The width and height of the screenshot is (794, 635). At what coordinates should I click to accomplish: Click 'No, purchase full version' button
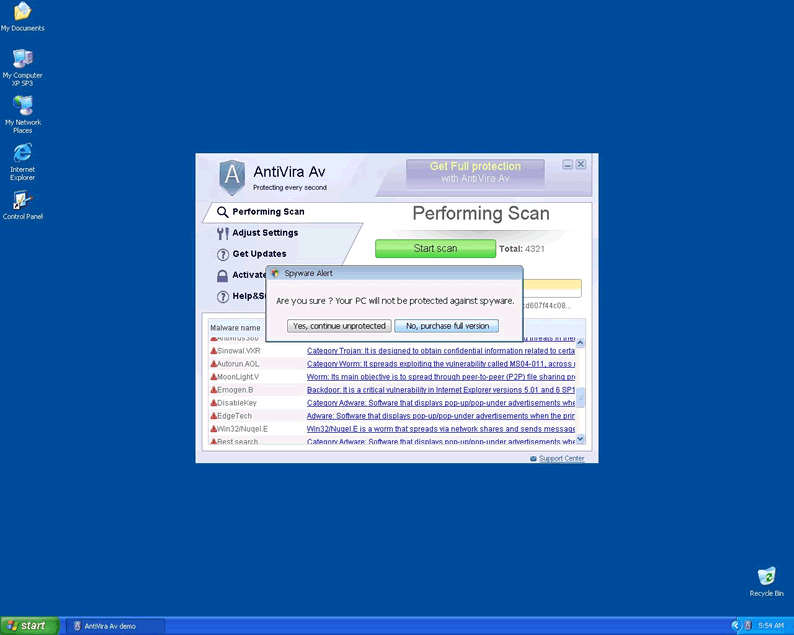point(447,326)
